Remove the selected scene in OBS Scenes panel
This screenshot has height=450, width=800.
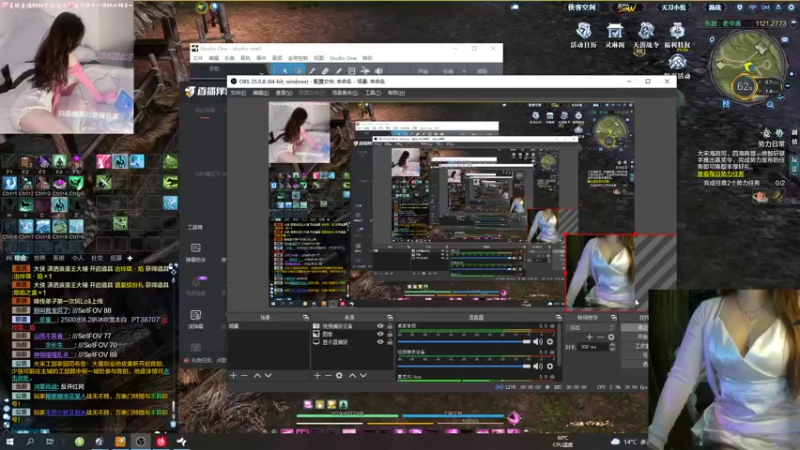(244, 376)
